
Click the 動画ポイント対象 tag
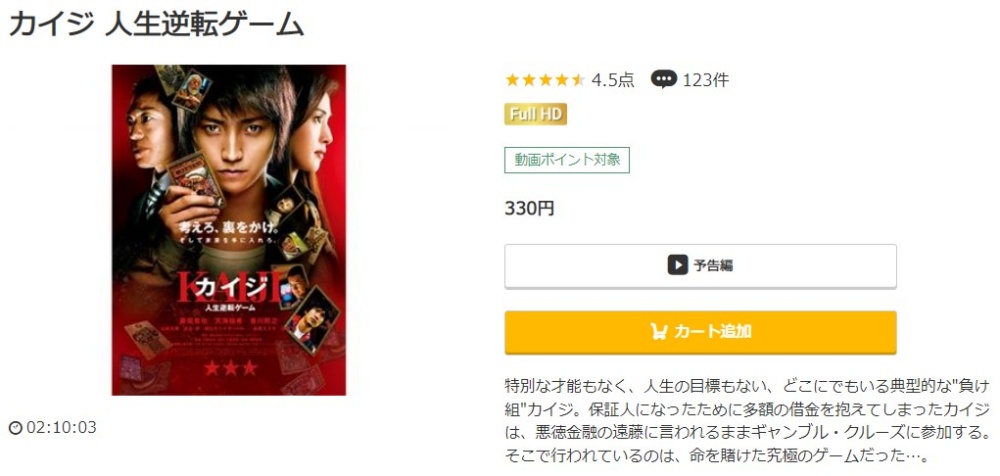point(567,160)
